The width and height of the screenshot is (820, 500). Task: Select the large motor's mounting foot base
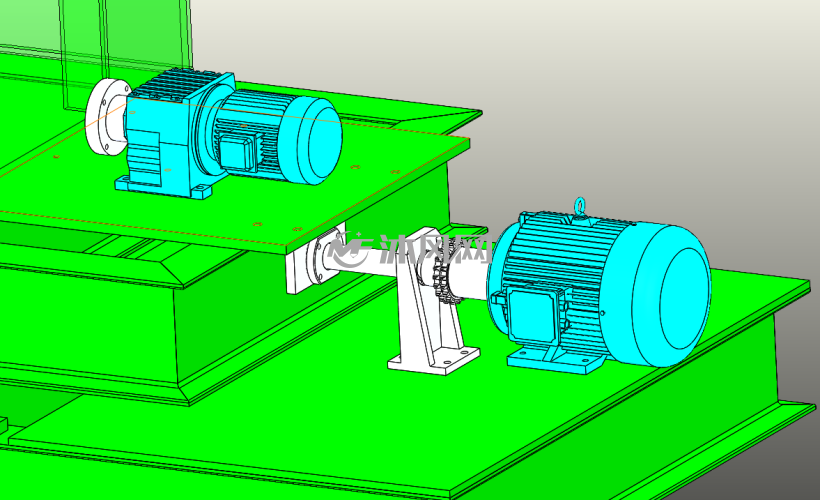click(554, 359)
